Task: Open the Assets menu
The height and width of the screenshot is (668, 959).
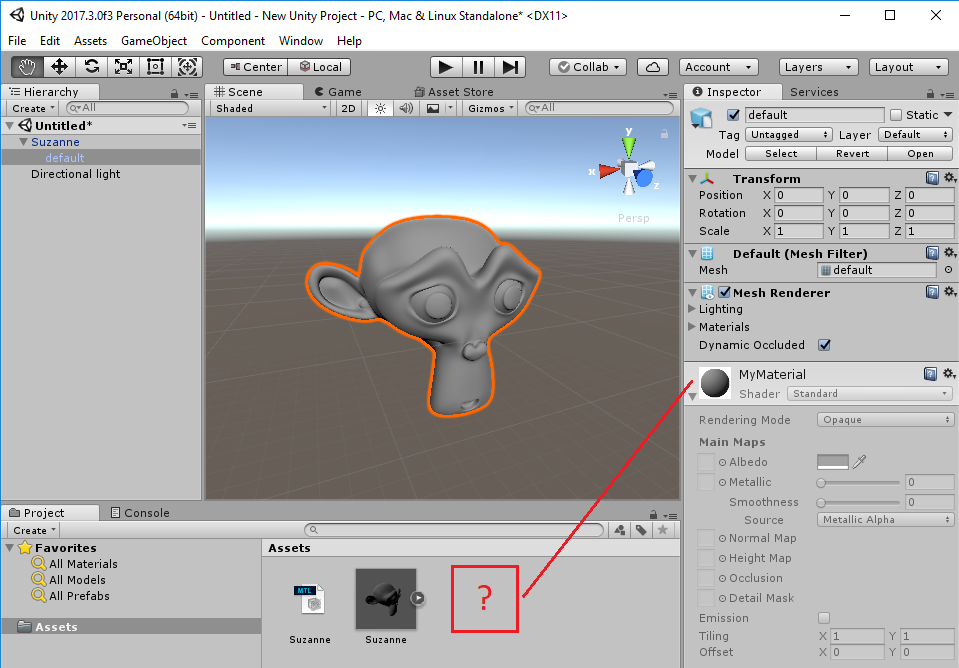Action: pos(91,41)
